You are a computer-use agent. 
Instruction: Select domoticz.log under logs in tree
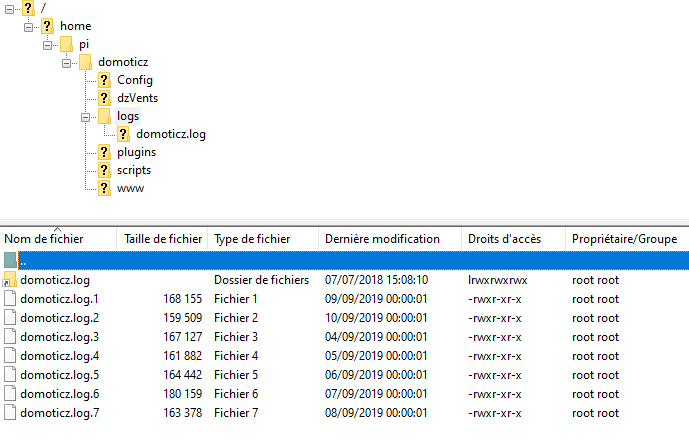tap(171, 134)
